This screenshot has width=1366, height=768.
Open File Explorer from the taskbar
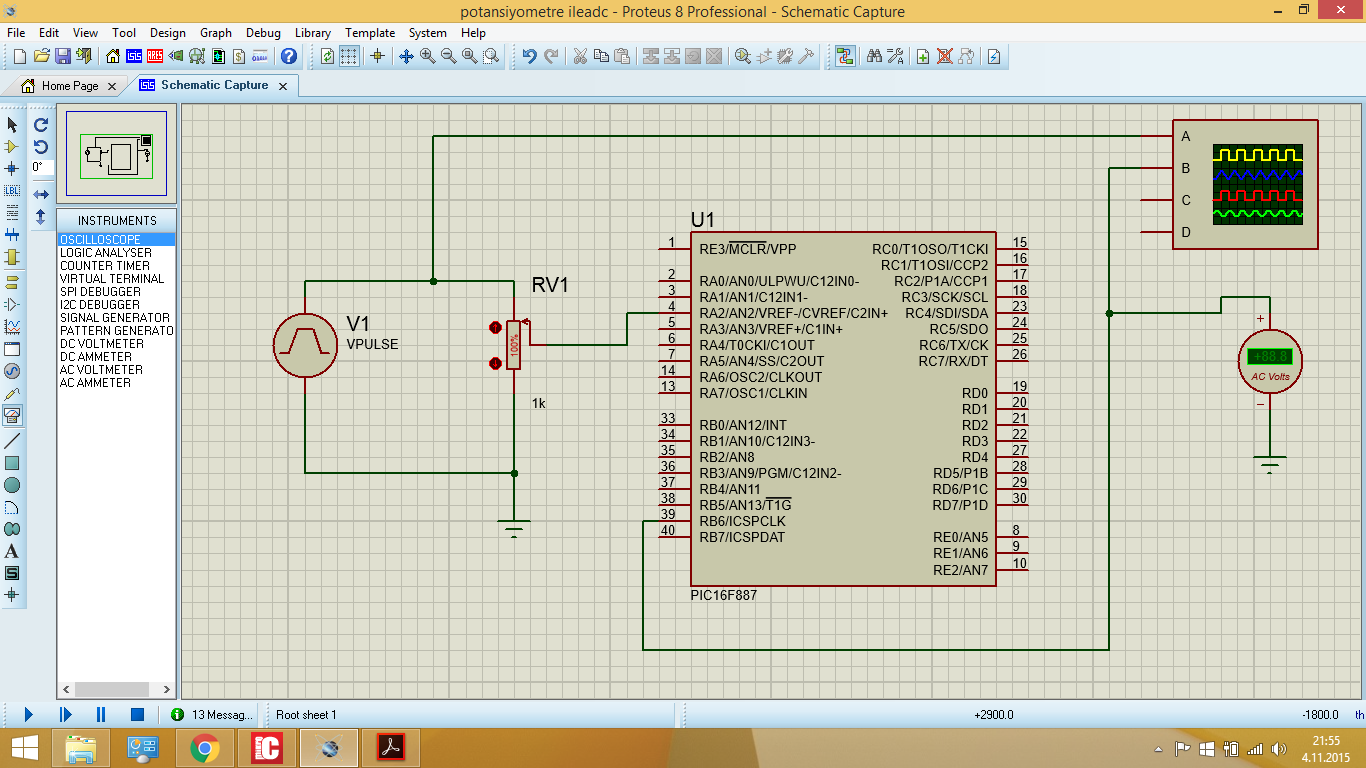[81, 747]
